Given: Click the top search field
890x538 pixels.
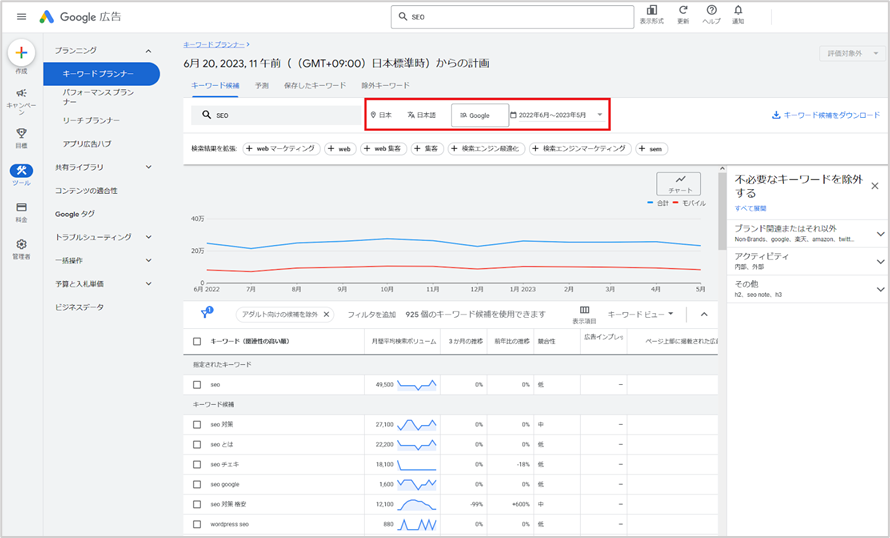Looking at the screenshot, I should [x=513, y=17].
